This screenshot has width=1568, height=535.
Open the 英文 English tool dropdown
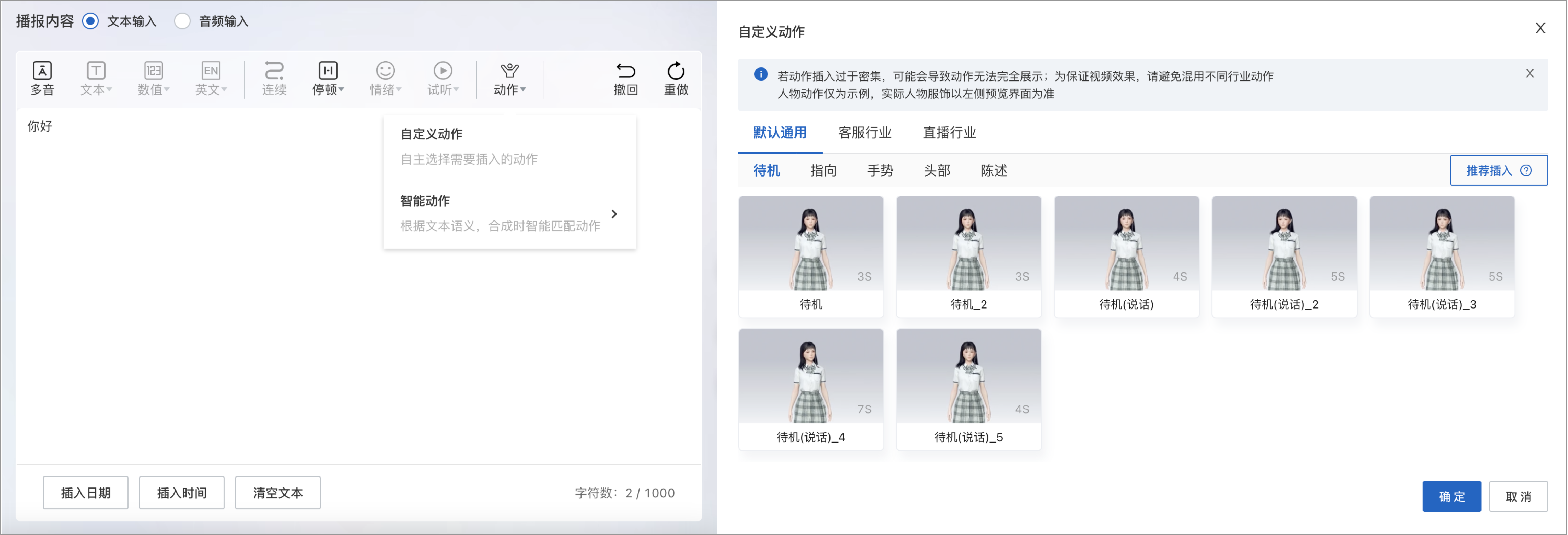[211, 79]
